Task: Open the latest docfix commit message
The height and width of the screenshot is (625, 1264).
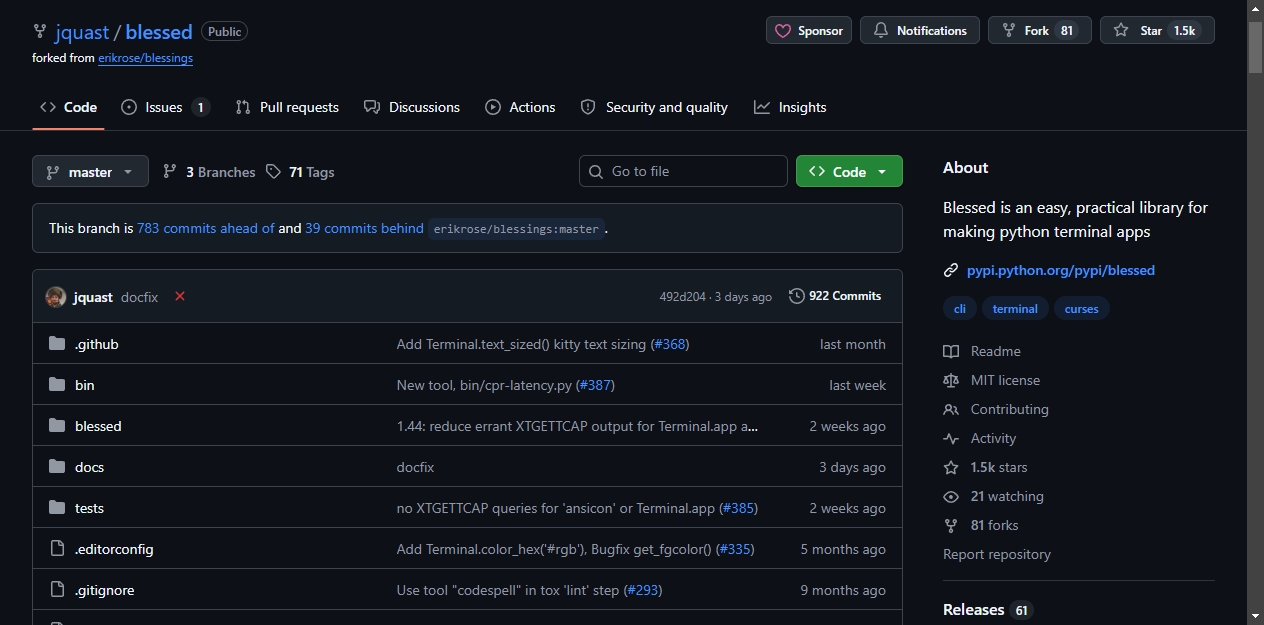Action: coord(139,297)
